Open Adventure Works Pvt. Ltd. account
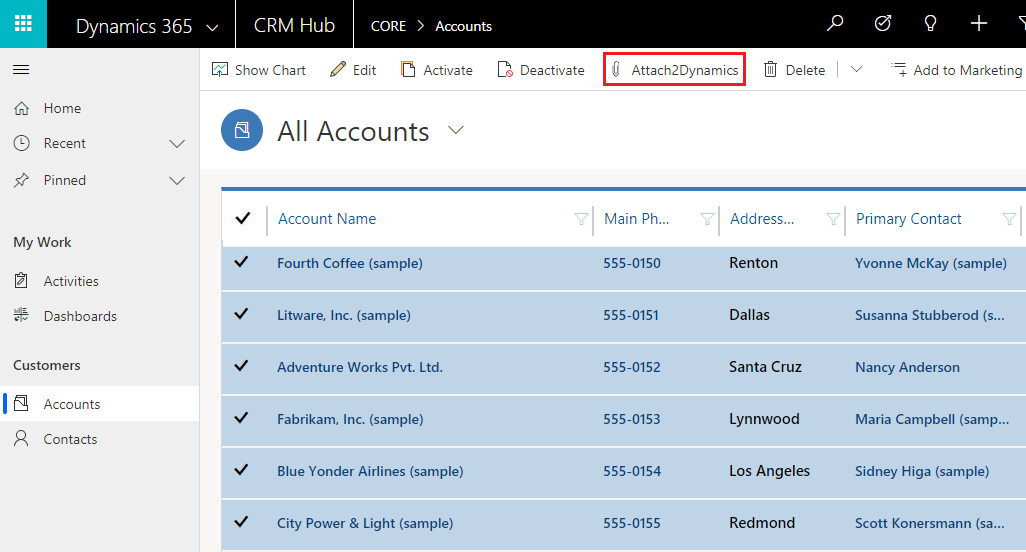This screenshot has width=1026, height=552. tap(360, 367)
